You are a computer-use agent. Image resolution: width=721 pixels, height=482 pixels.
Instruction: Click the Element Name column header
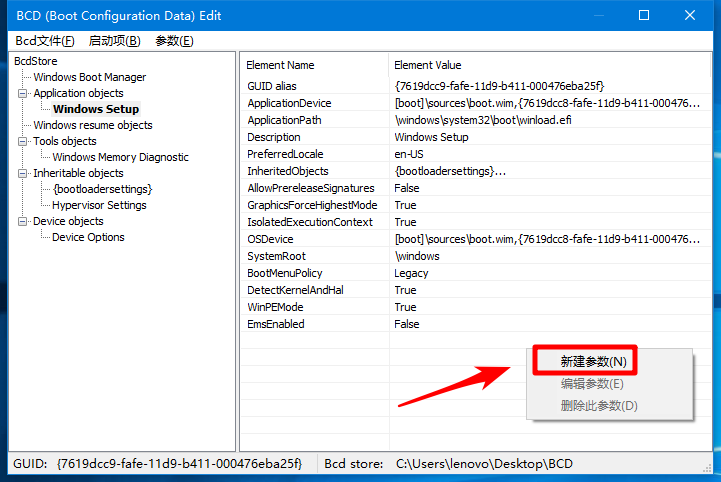click(280, 65)
